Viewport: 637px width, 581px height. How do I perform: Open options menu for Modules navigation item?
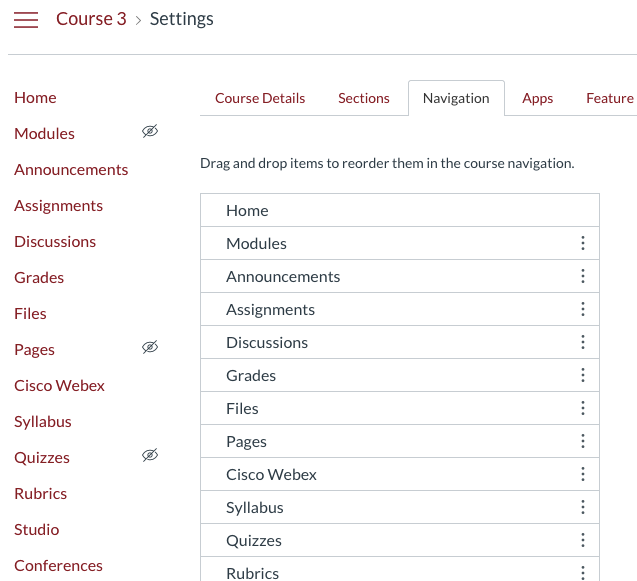[x=582, y=243]
